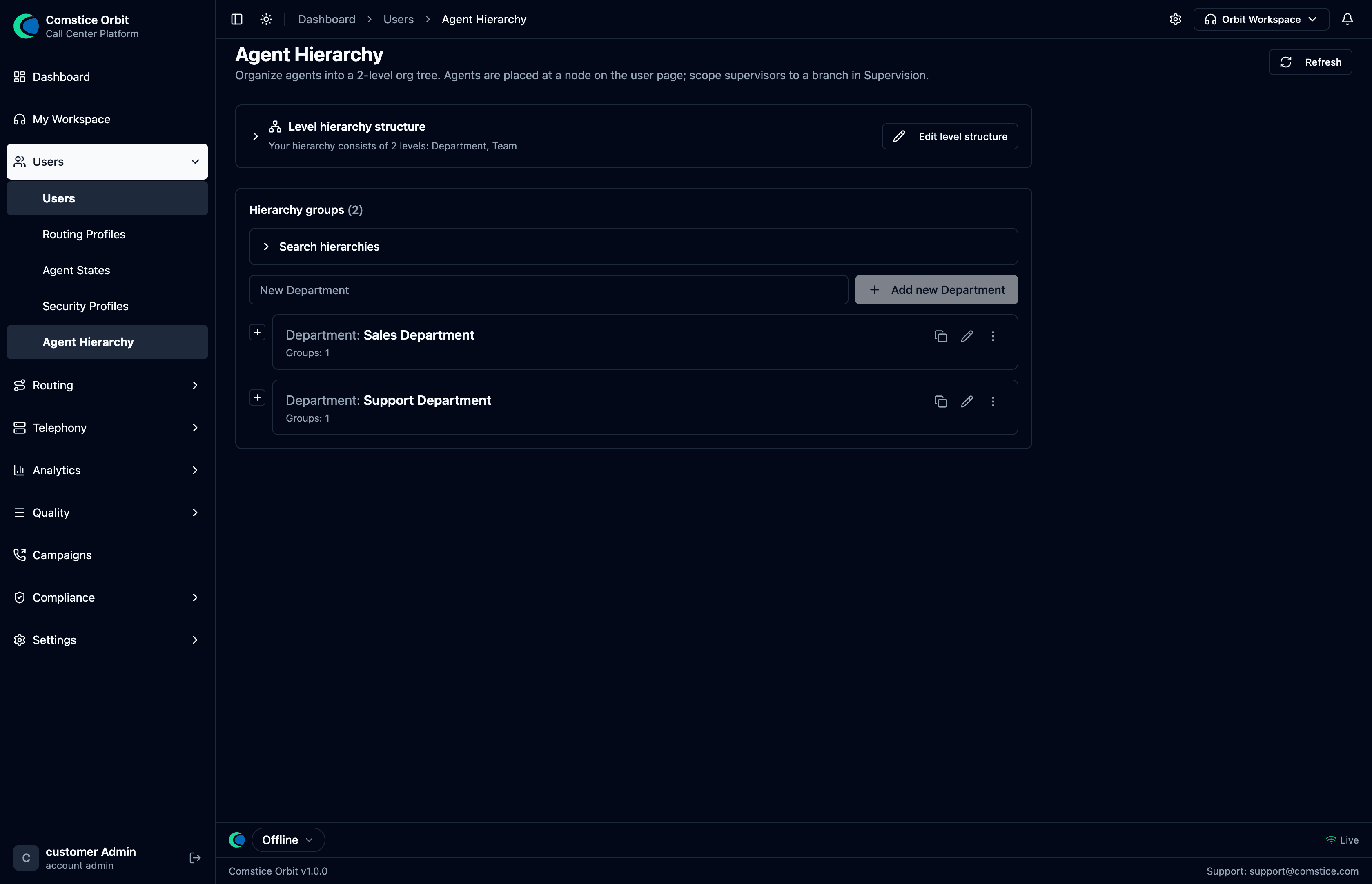
Task: Open settings gear in top bar
Action: coord(1176,19)
